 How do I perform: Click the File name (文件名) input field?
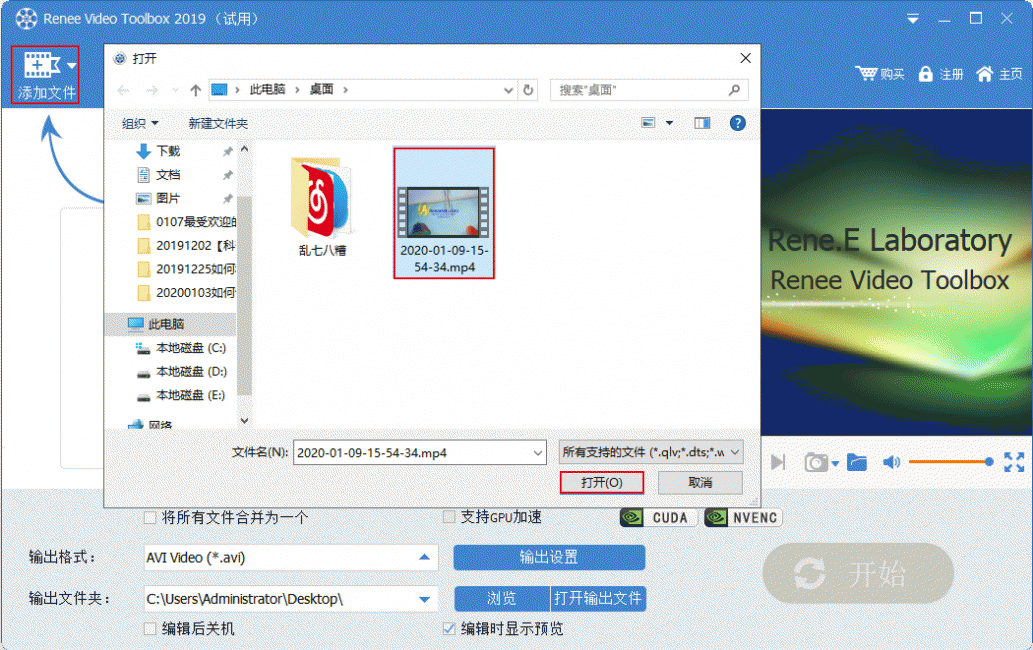420,452
